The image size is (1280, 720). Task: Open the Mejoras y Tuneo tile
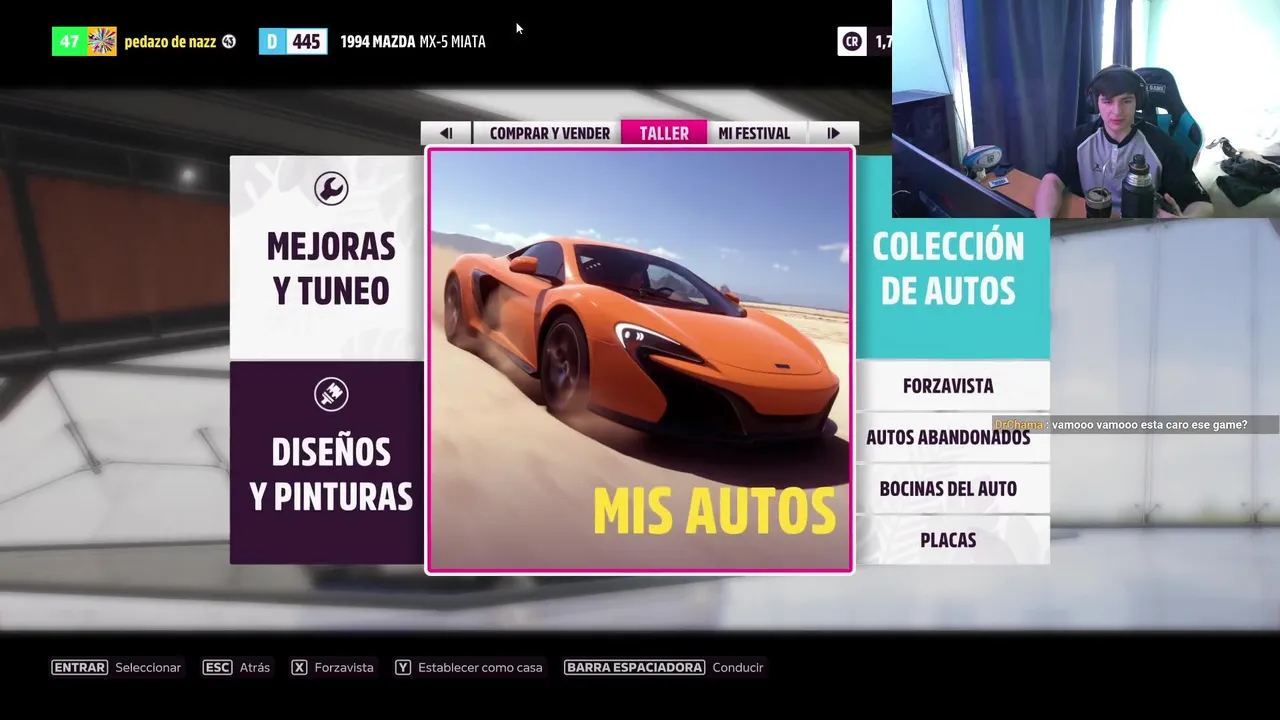327,257
